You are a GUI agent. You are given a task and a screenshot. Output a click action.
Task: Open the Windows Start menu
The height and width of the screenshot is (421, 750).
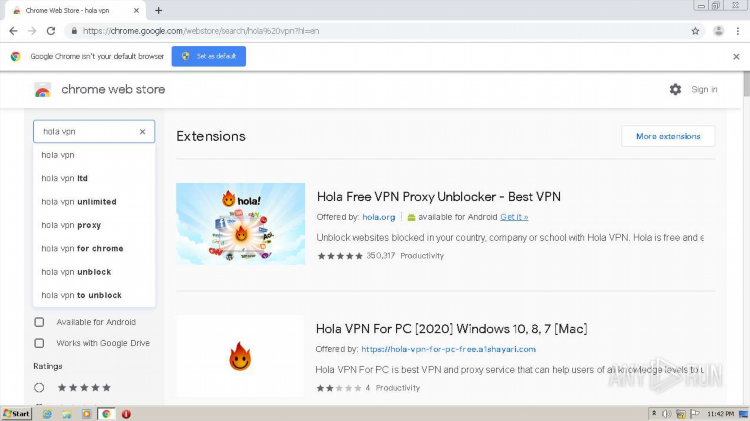coord(16,414)
